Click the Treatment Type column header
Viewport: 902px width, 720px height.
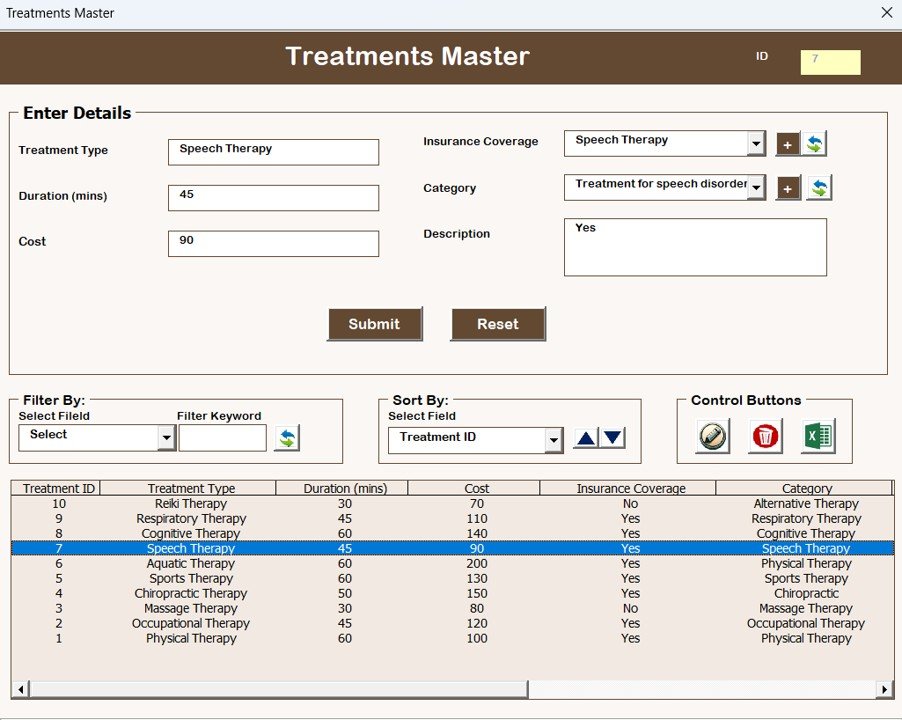[x=189, y=488]
